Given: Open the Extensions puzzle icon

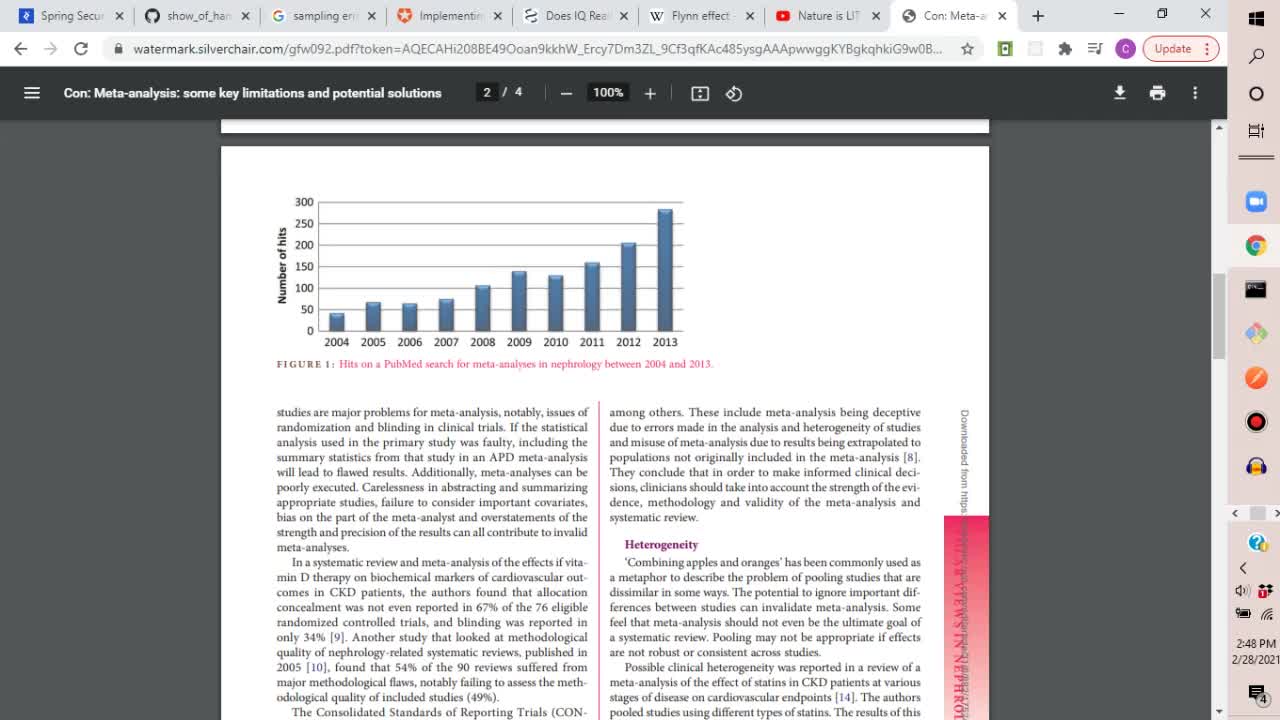Looking at the screenshot, I should coord(1065,48).
